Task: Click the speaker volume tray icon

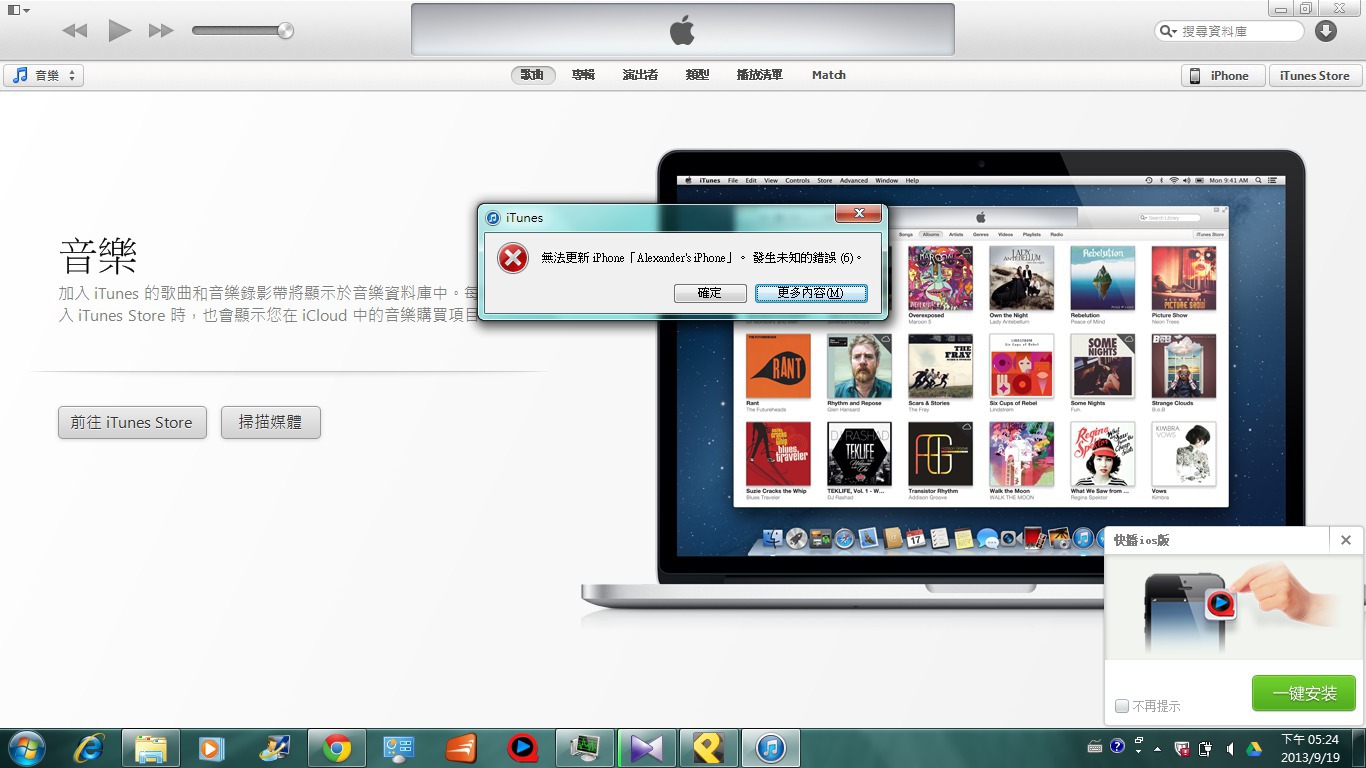Action: [1229, 749]
